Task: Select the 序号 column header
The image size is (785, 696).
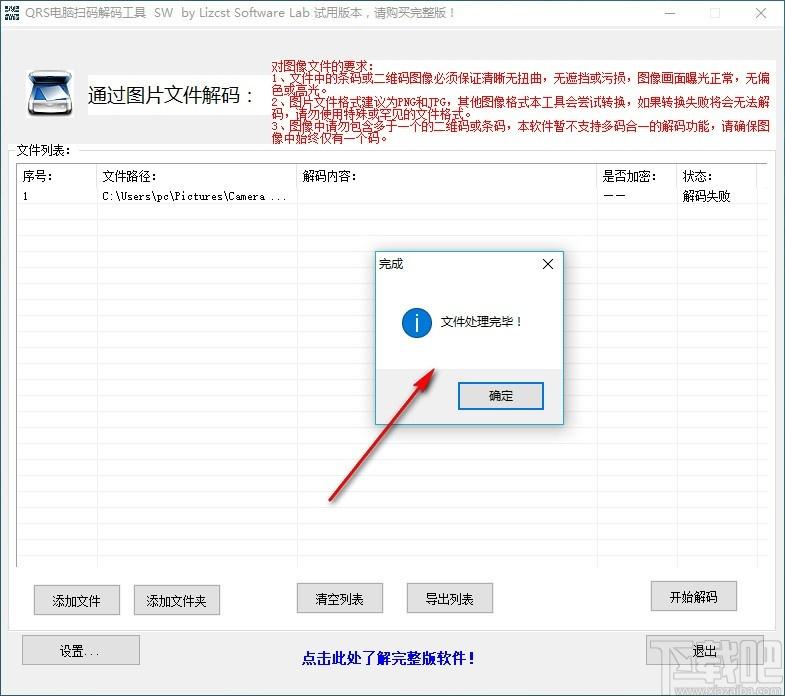Action: [x=57, y=176]
